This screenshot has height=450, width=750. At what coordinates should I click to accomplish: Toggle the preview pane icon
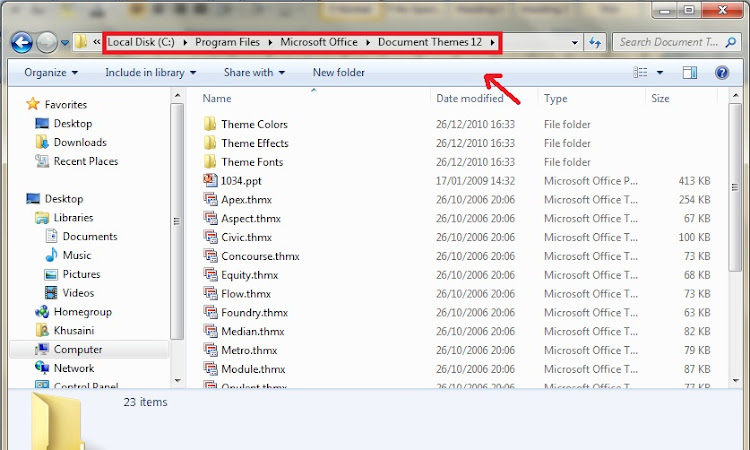coord(689,72)
